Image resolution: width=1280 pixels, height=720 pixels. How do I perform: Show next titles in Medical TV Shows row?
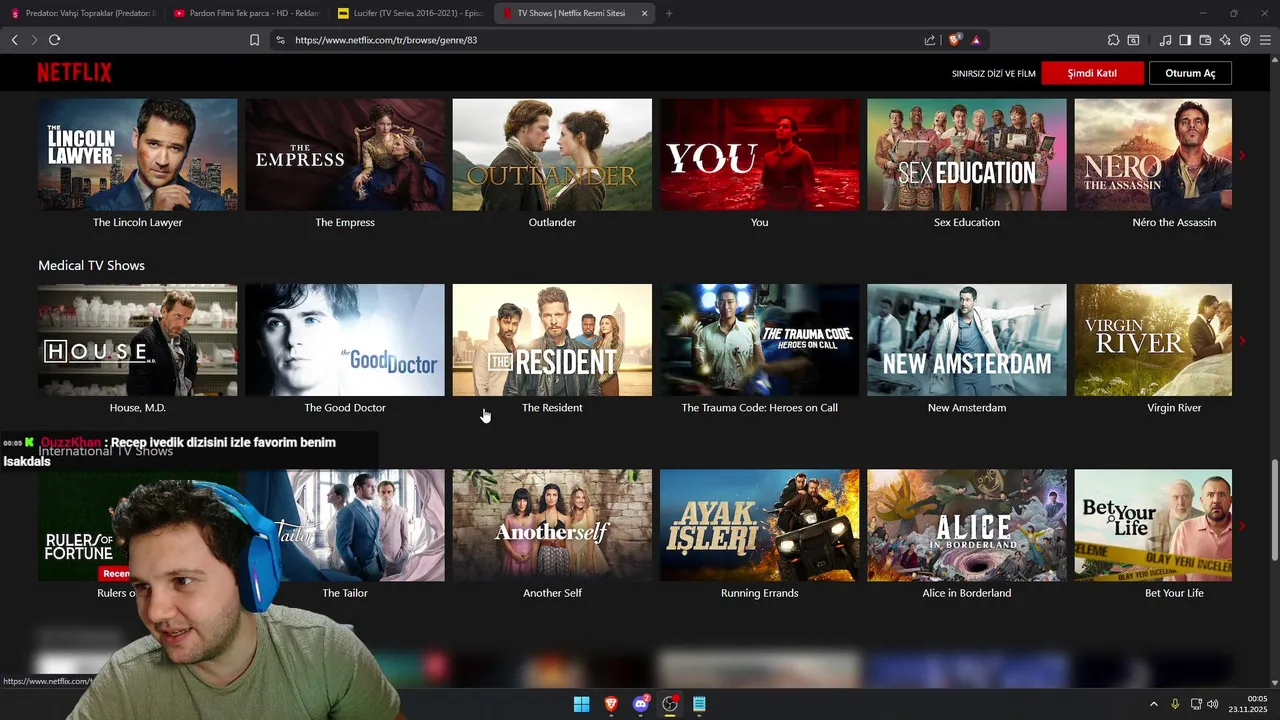pyautogui.click(x=1242, y=341)
